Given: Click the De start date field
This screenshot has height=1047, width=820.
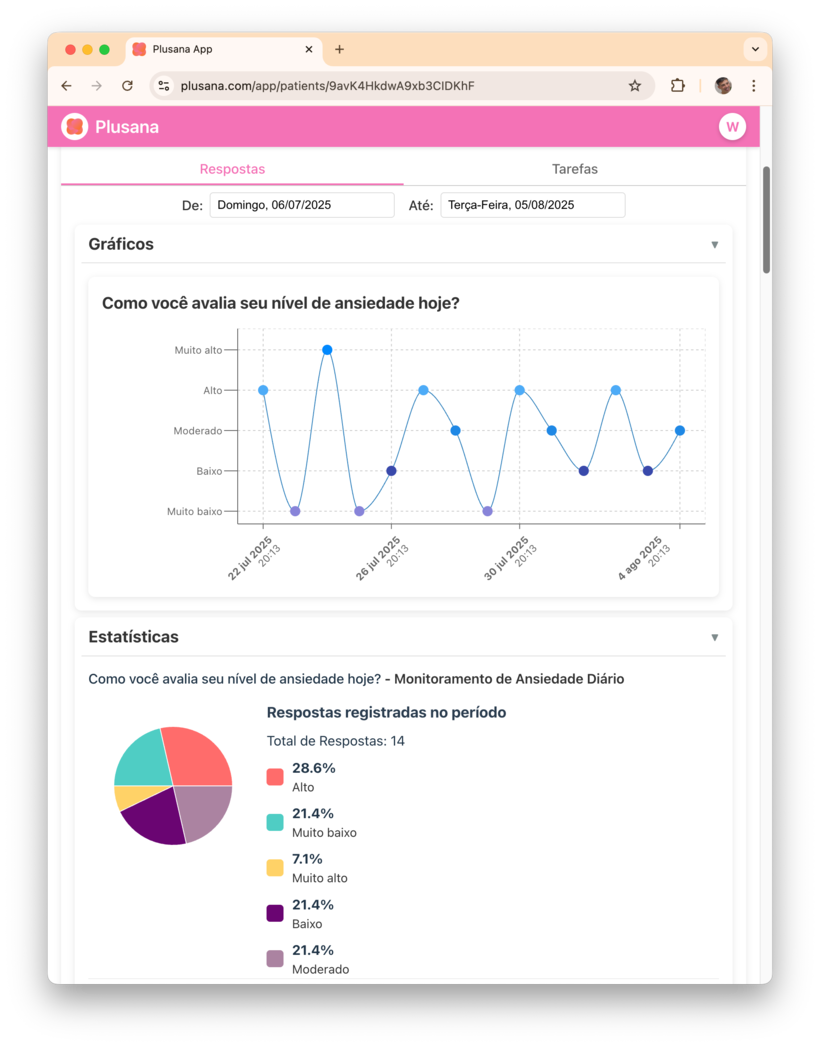Looking at the screenshot, I should coord(301,205).
